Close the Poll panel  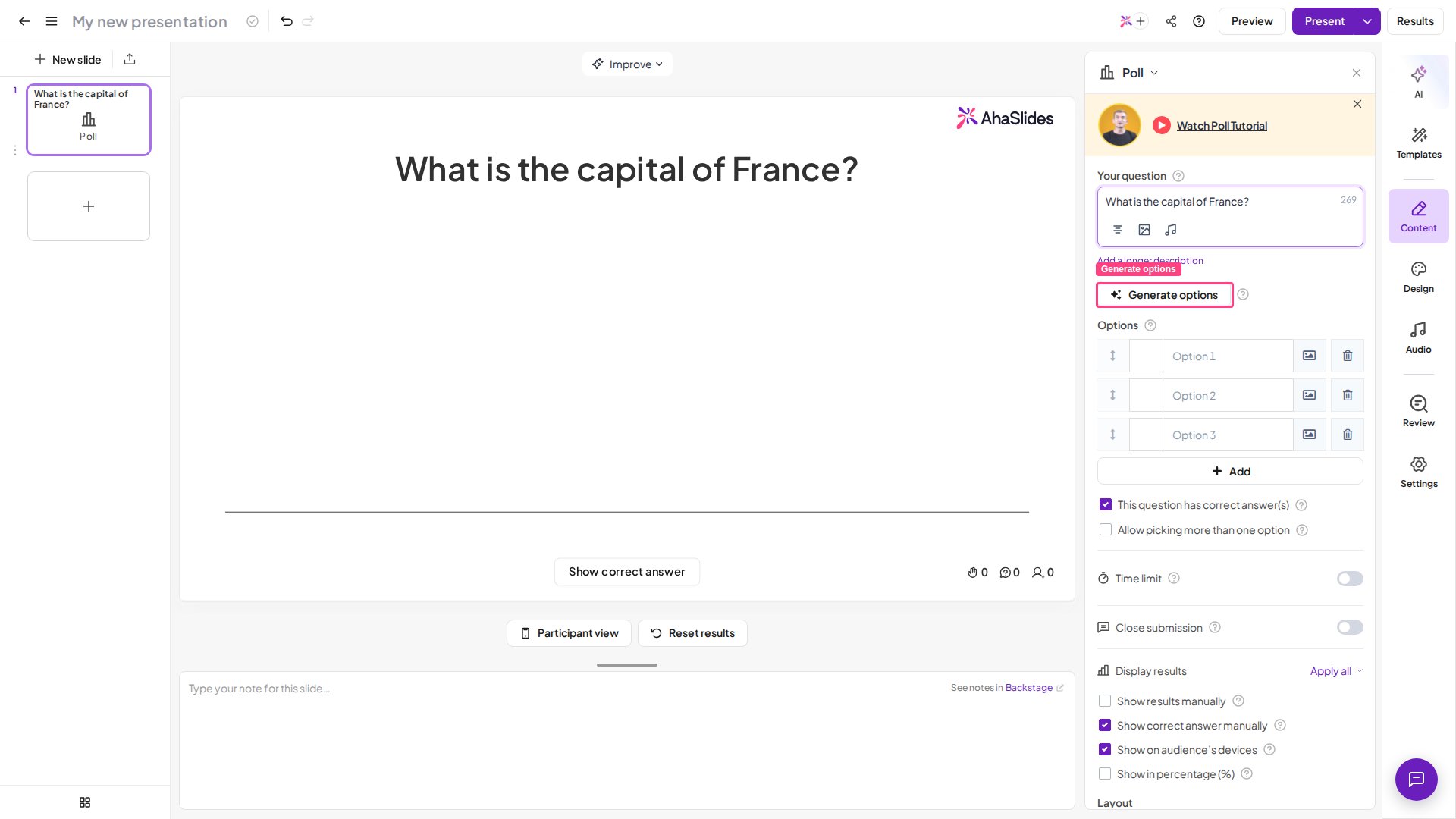pos(1357,73)
